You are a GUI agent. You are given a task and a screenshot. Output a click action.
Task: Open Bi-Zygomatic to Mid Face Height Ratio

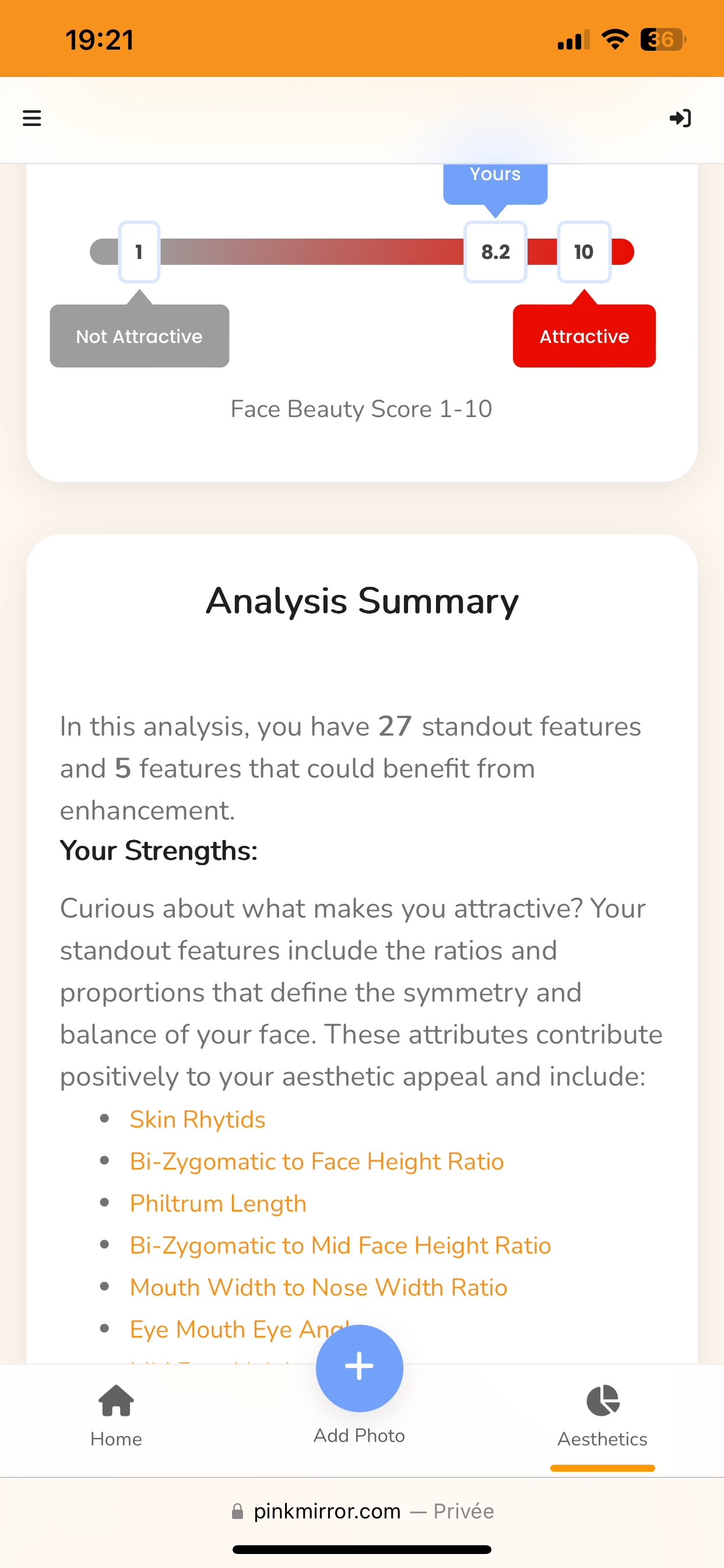coord(340,1245)
